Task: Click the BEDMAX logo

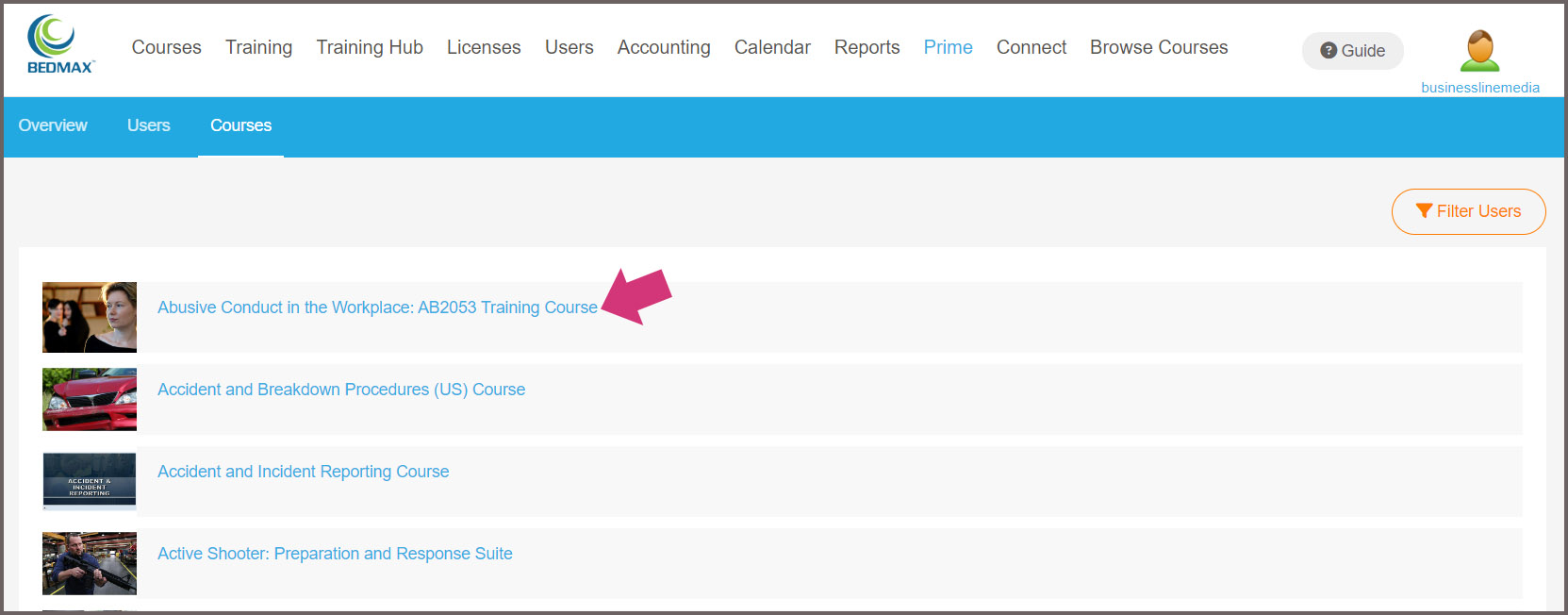Action: coord(60,44)
